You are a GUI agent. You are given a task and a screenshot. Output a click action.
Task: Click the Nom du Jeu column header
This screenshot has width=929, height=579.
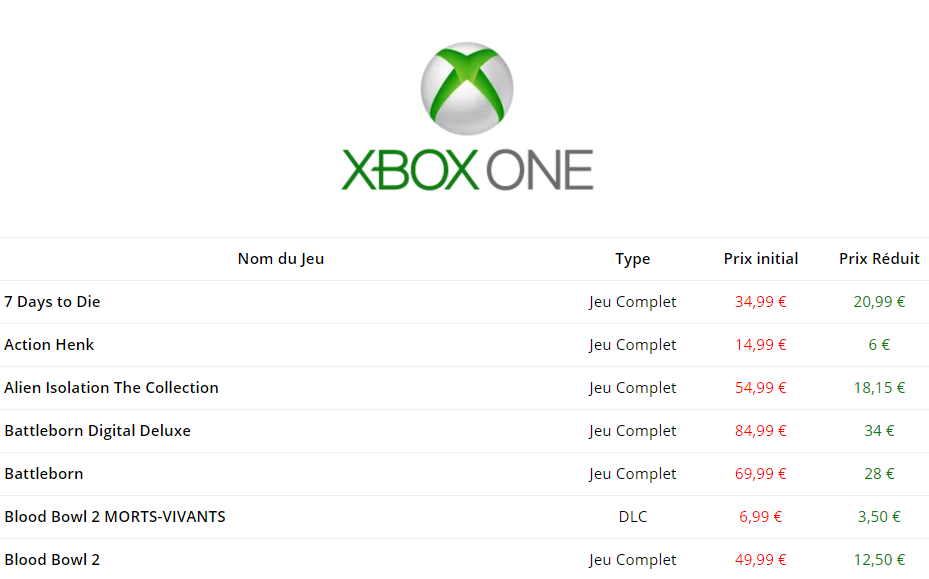(x=281, y=259)
